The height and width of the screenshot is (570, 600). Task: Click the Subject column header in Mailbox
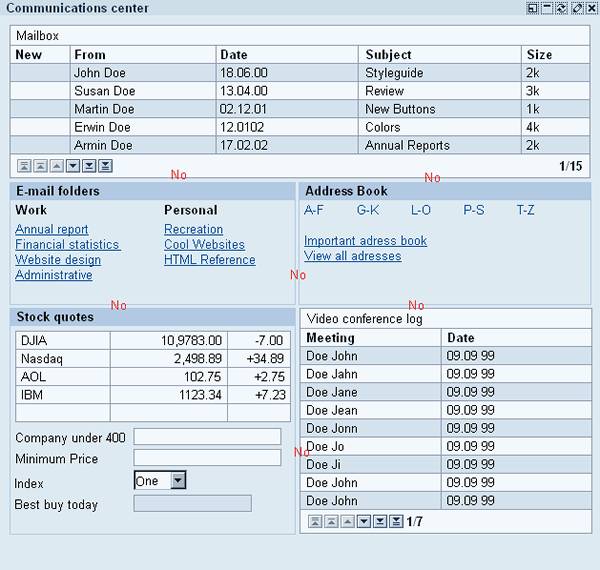389,55
